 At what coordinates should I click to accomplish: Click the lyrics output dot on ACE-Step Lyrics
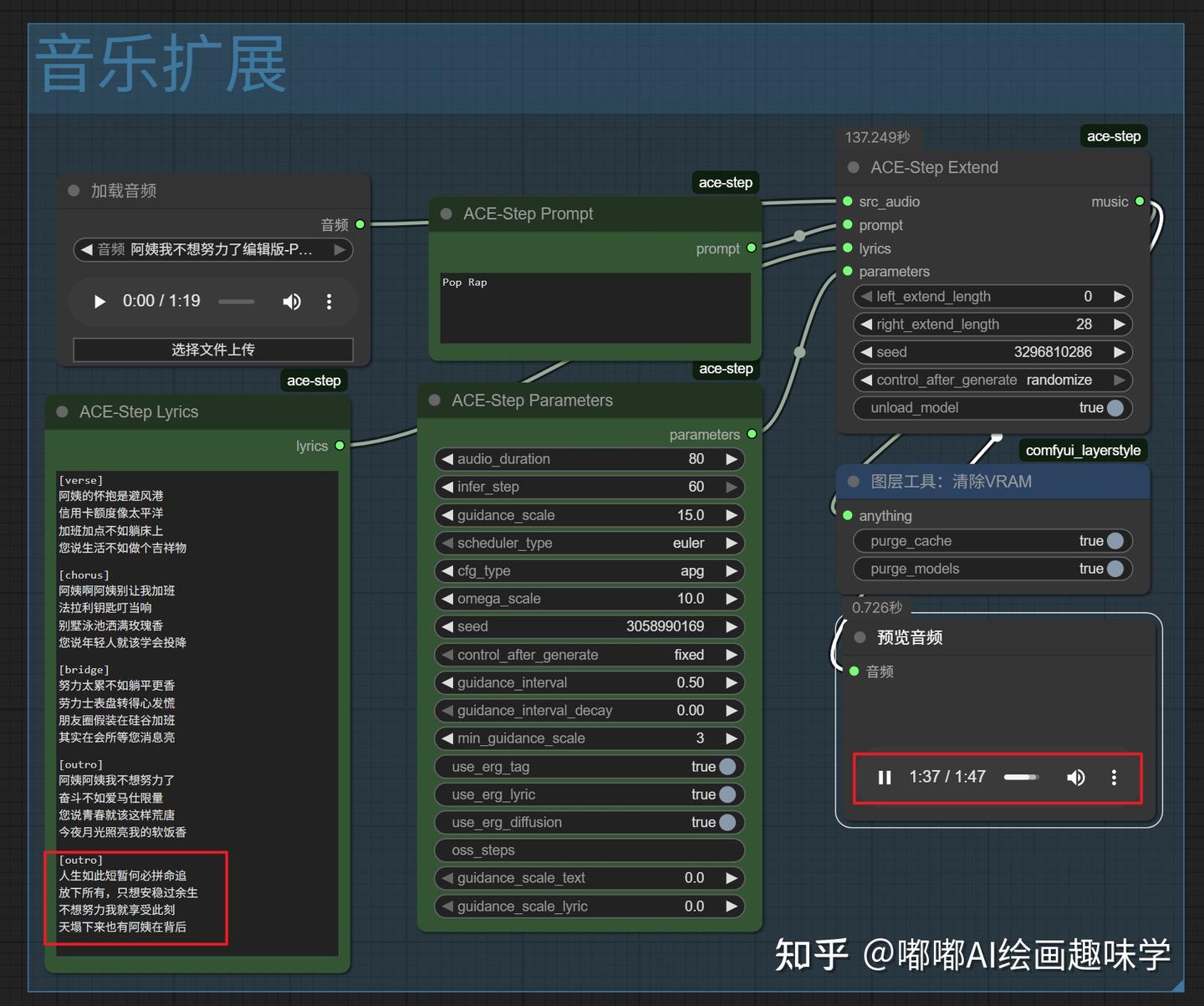click(339, 445)
